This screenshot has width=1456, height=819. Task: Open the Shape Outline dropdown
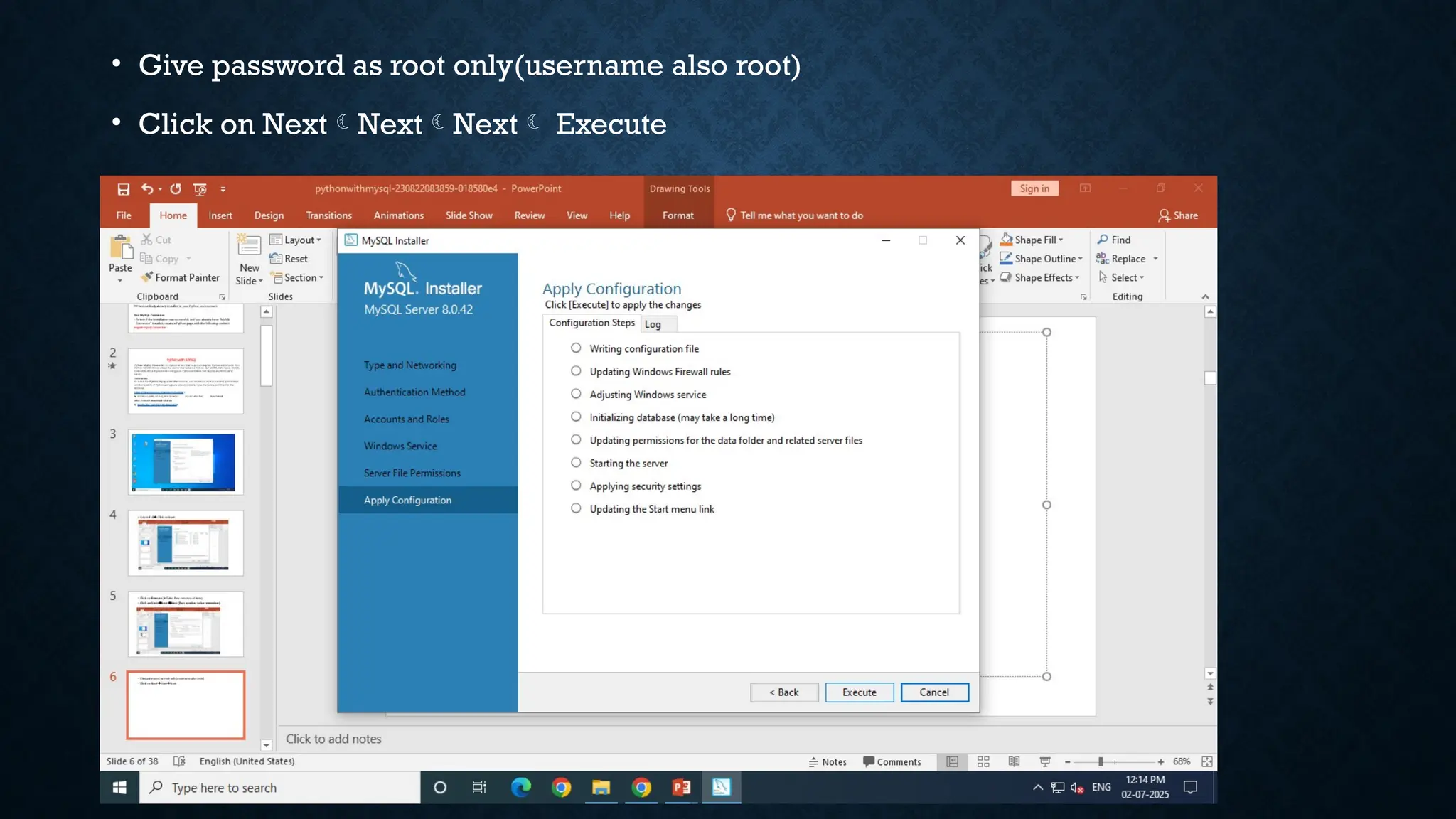1041,259
